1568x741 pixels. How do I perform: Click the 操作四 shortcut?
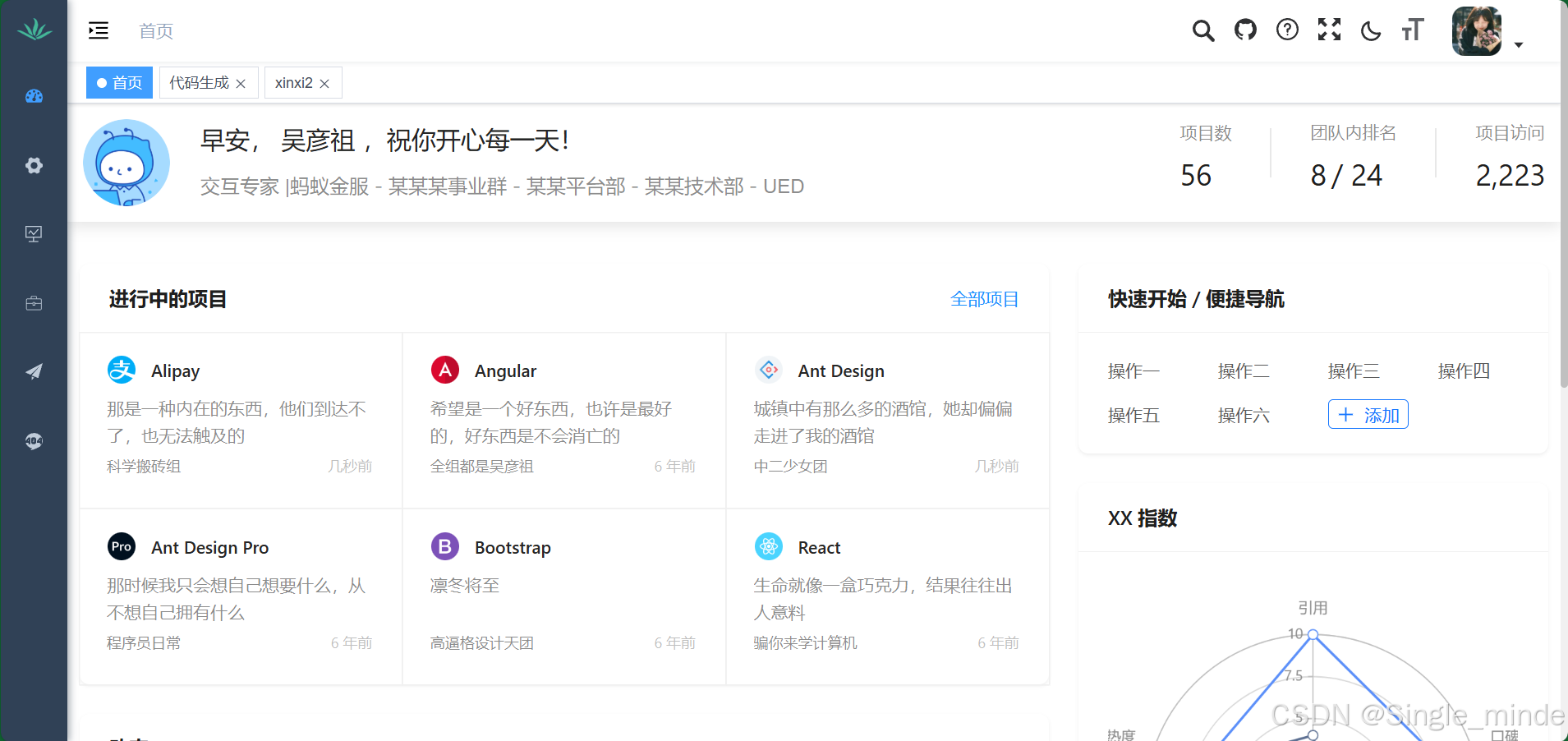(1464, 371)
